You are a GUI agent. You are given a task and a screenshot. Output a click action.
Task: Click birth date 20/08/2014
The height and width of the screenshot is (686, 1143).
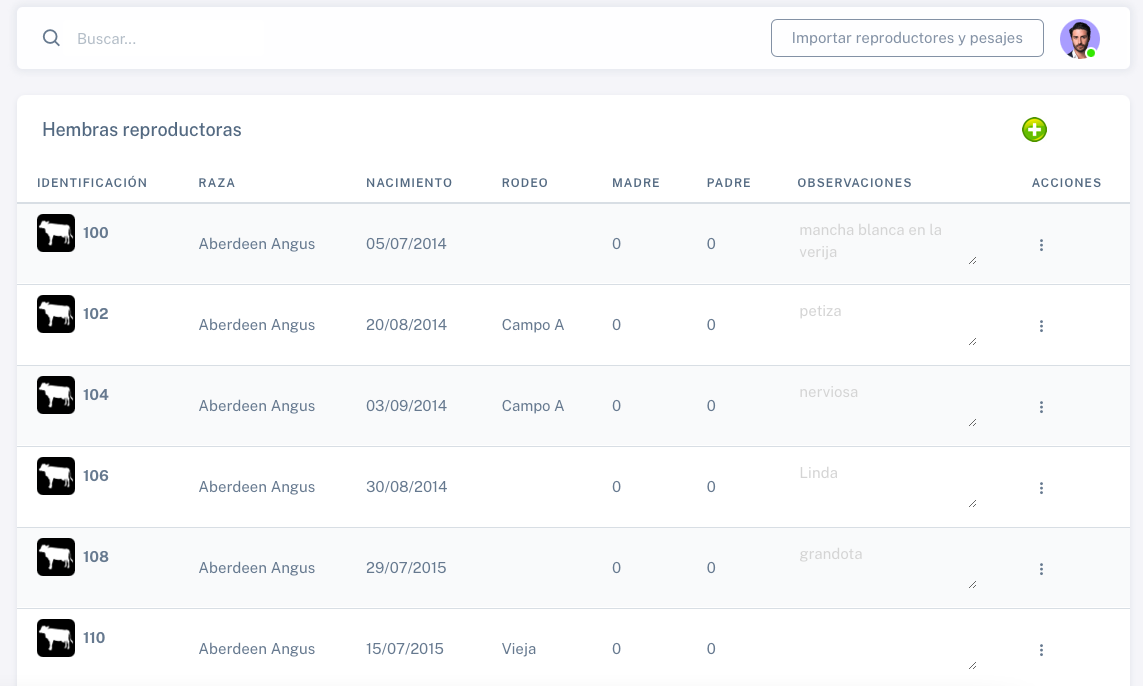click(406, 324)
